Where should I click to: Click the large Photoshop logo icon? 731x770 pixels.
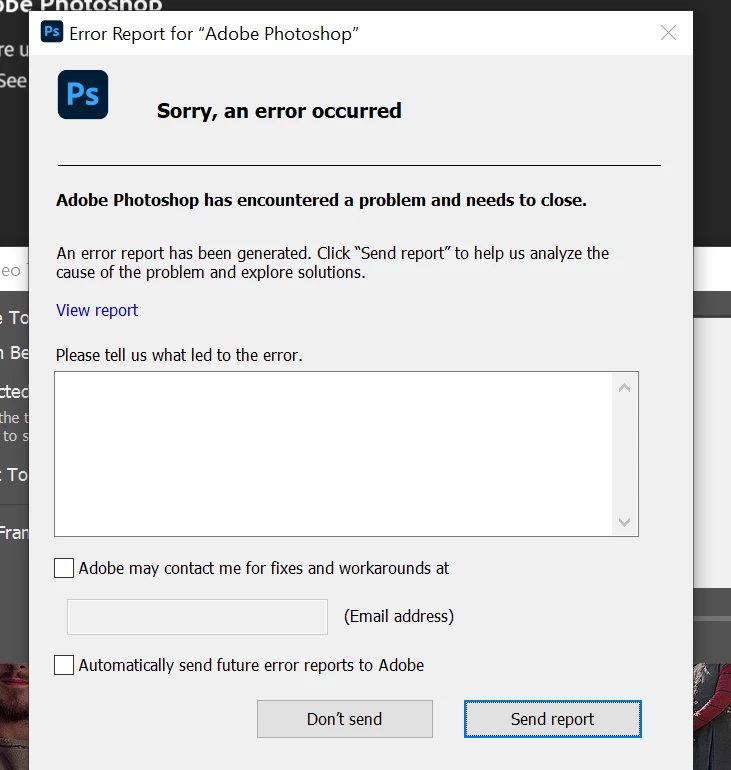click(x=83, y=94)
